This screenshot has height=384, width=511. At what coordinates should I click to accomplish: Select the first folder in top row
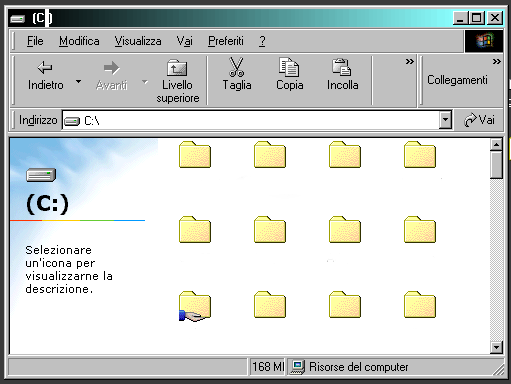point(195,154)
